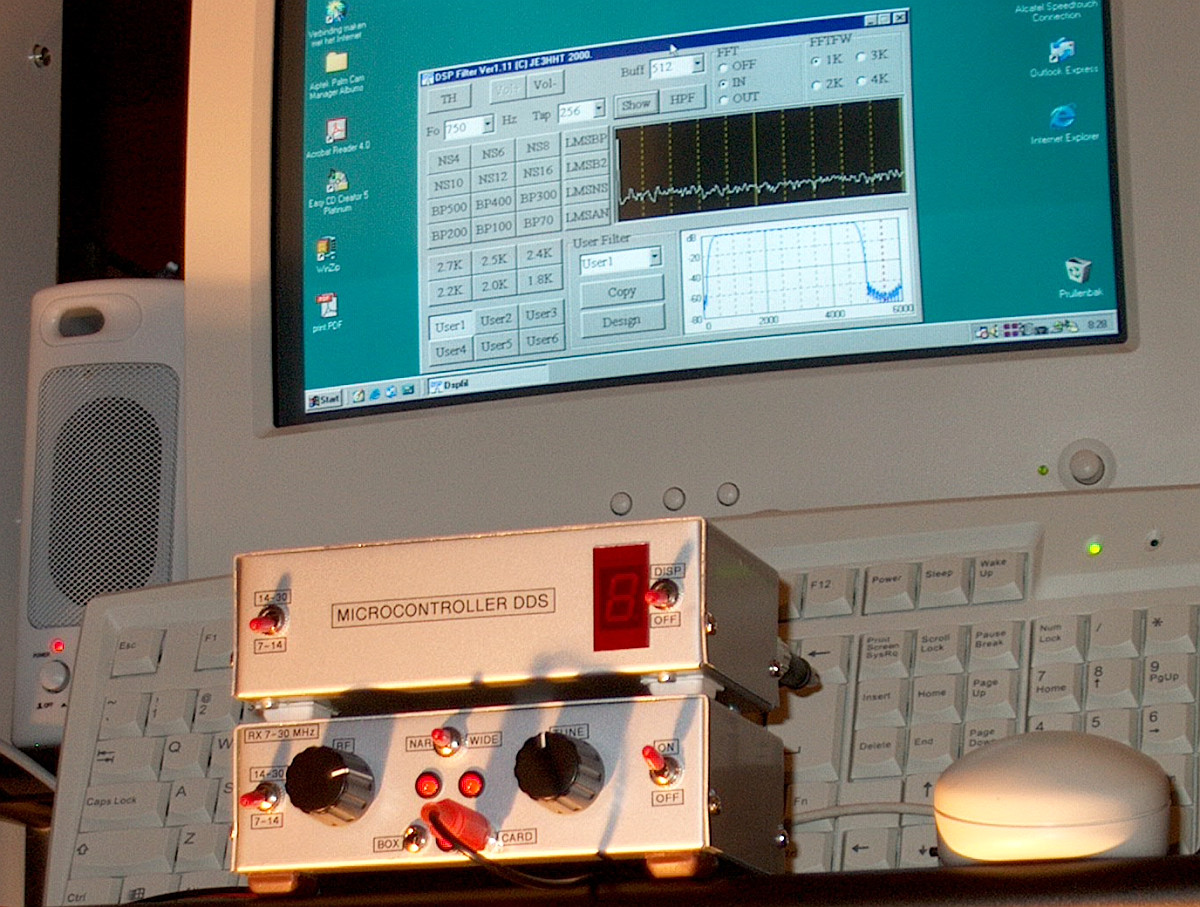
Task: Open the Buff 512 dropdown
Action: 697,65
